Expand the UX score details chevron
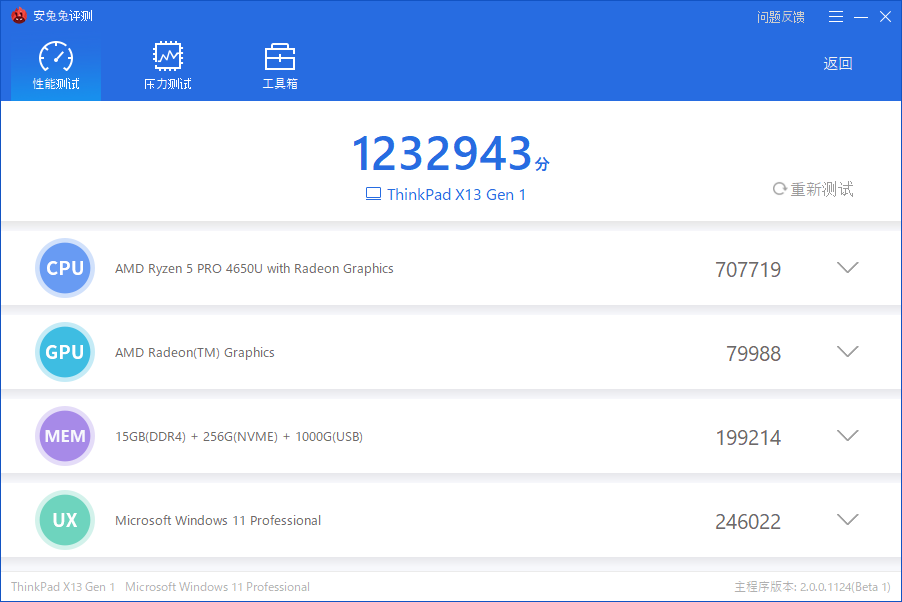This screenshot has width=902, height=602. coord(847,520)
